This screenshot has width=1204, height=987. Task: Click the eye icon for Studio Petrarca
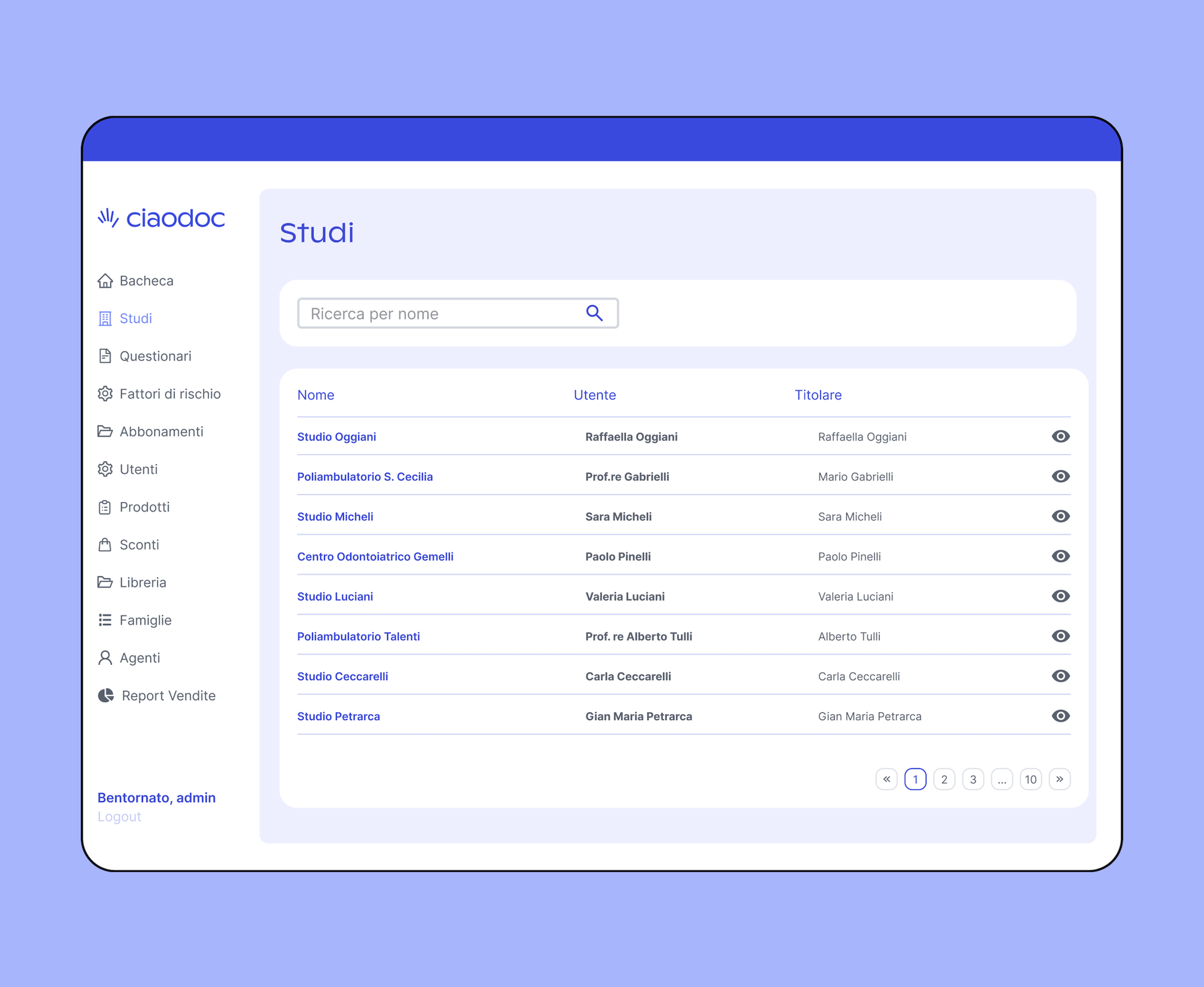coord(1060,716)
